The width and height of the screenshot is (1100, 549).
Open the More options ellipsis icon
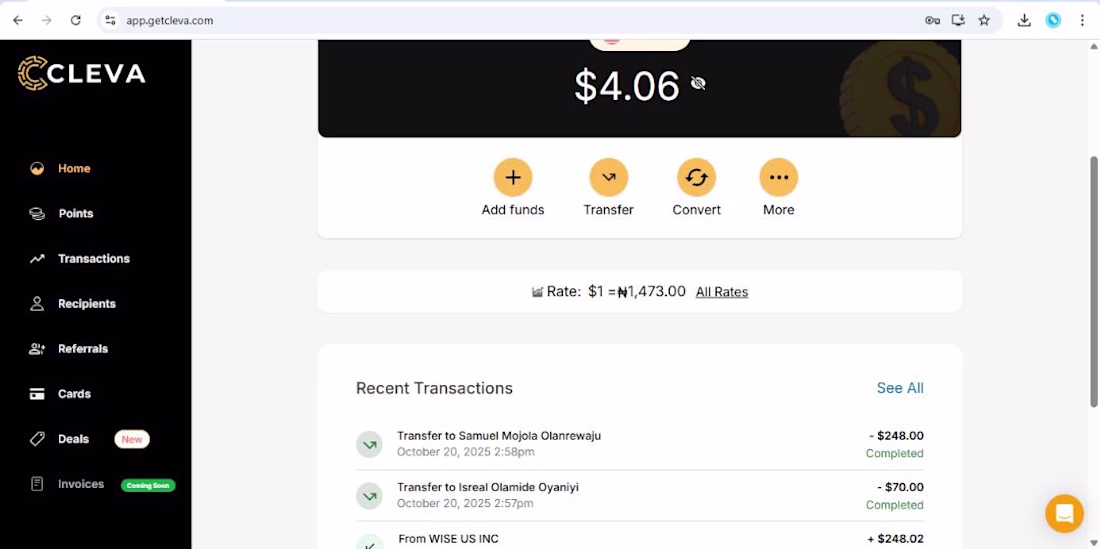tap(779, 177)
